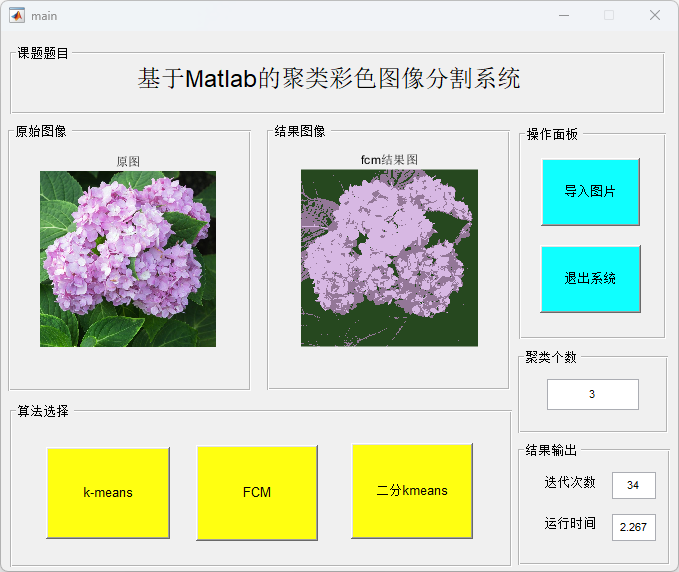Click the title 基于Matlab的聚类彩色图像分割系统
Viewport: 679px width, 572px height.
(329, 79)
